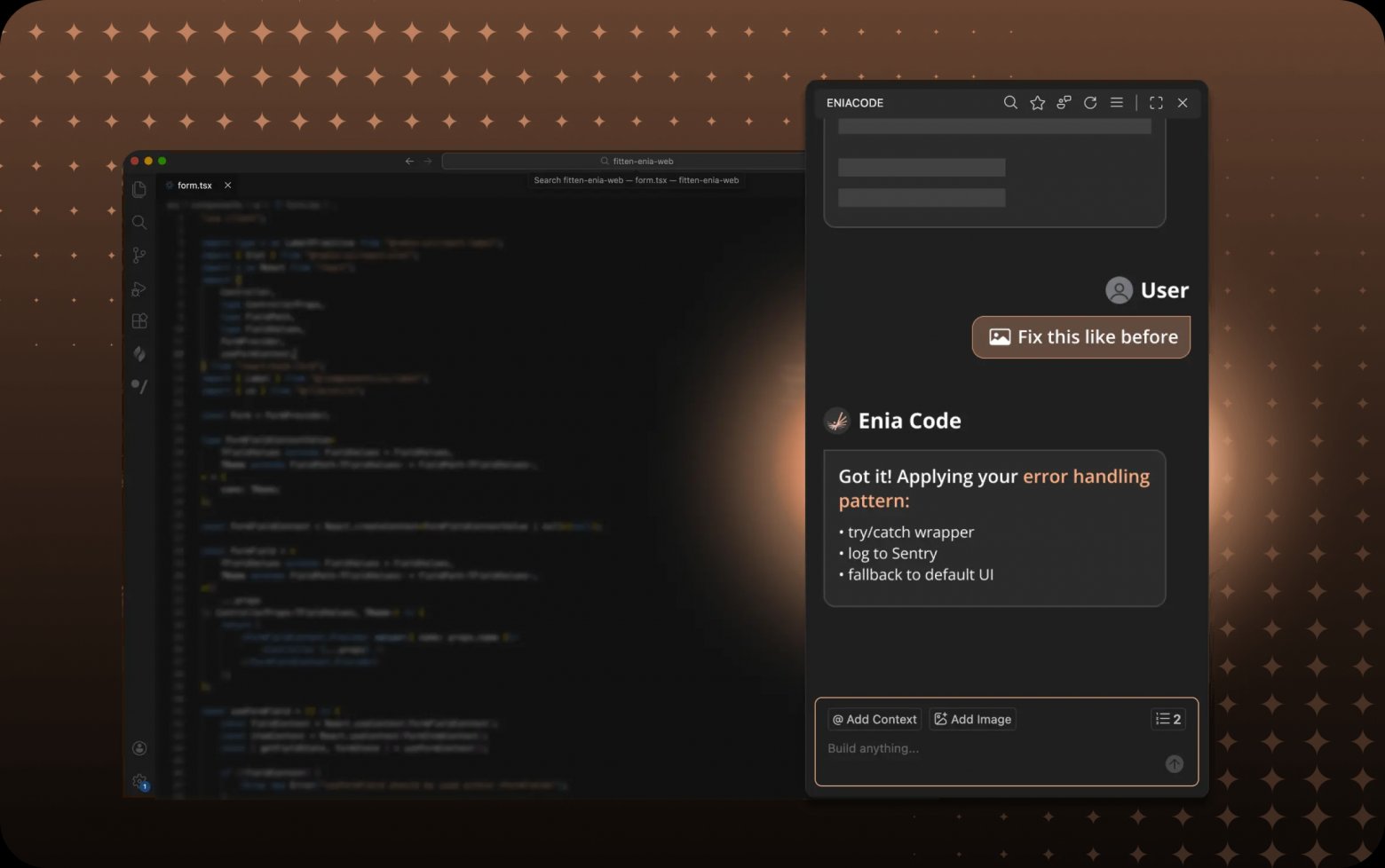Close the ENIACODE panel

click(x=1183, y=103)
